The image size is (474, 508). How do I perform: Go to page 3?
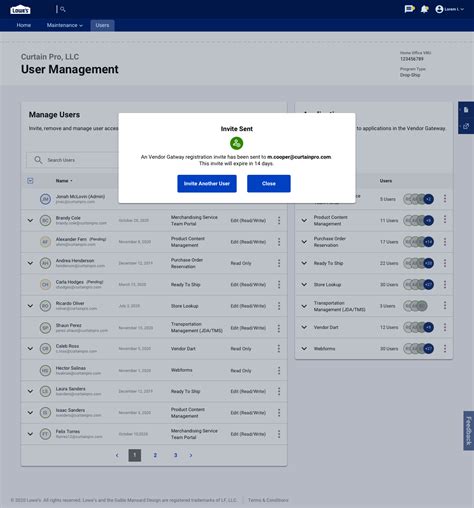pyautogui.click(x=175, y=455)
